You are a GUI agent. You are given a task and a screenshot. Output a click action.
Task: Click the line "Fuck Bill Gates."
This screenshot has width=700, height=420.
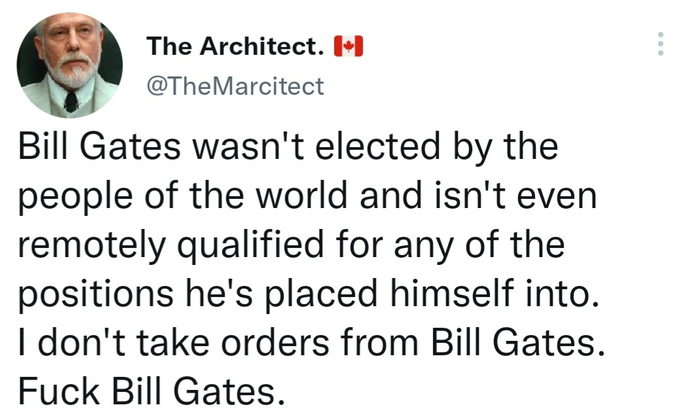(x=146, y=390)
